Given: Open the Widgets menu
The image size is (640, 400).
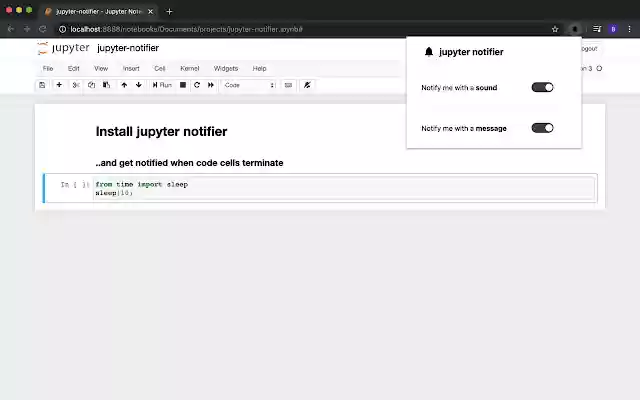Looking at the screenshot, I should [x=226, y=69].
